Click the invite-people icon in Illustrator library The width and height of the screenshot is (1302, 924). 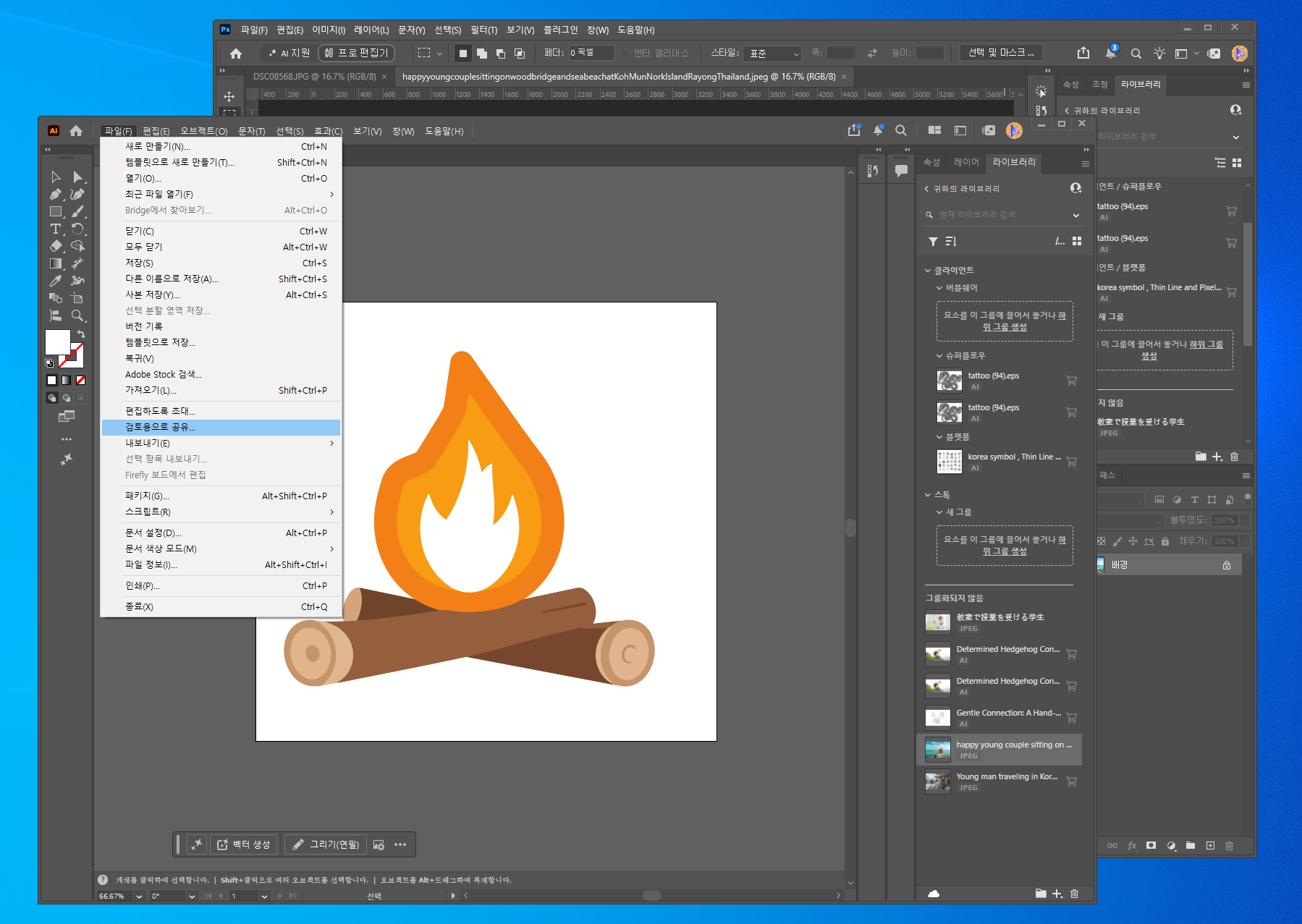pos(1075,188)
